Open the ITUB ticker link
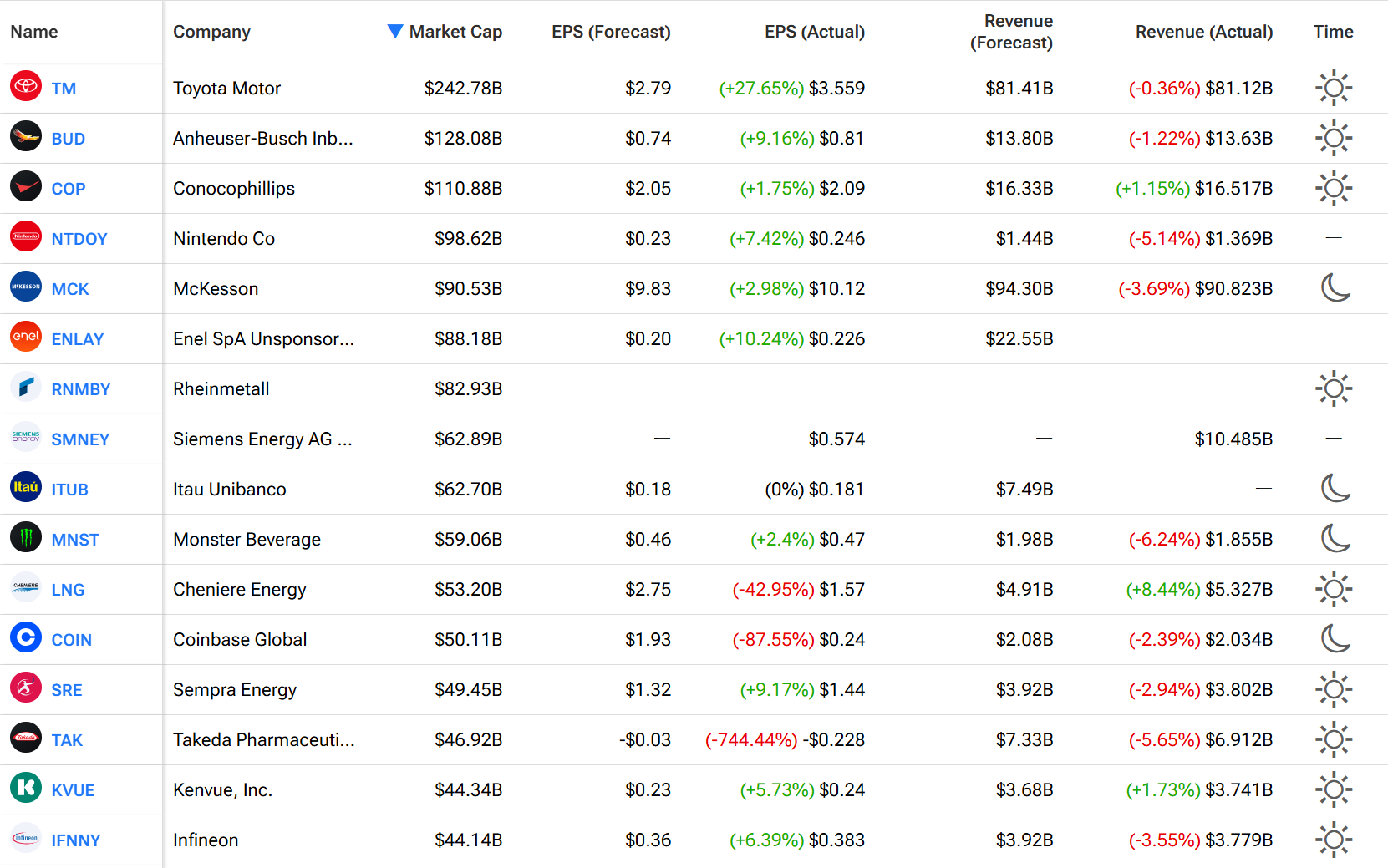The height and width of the screenshot is (868, 1388). (x=69, y=490)
